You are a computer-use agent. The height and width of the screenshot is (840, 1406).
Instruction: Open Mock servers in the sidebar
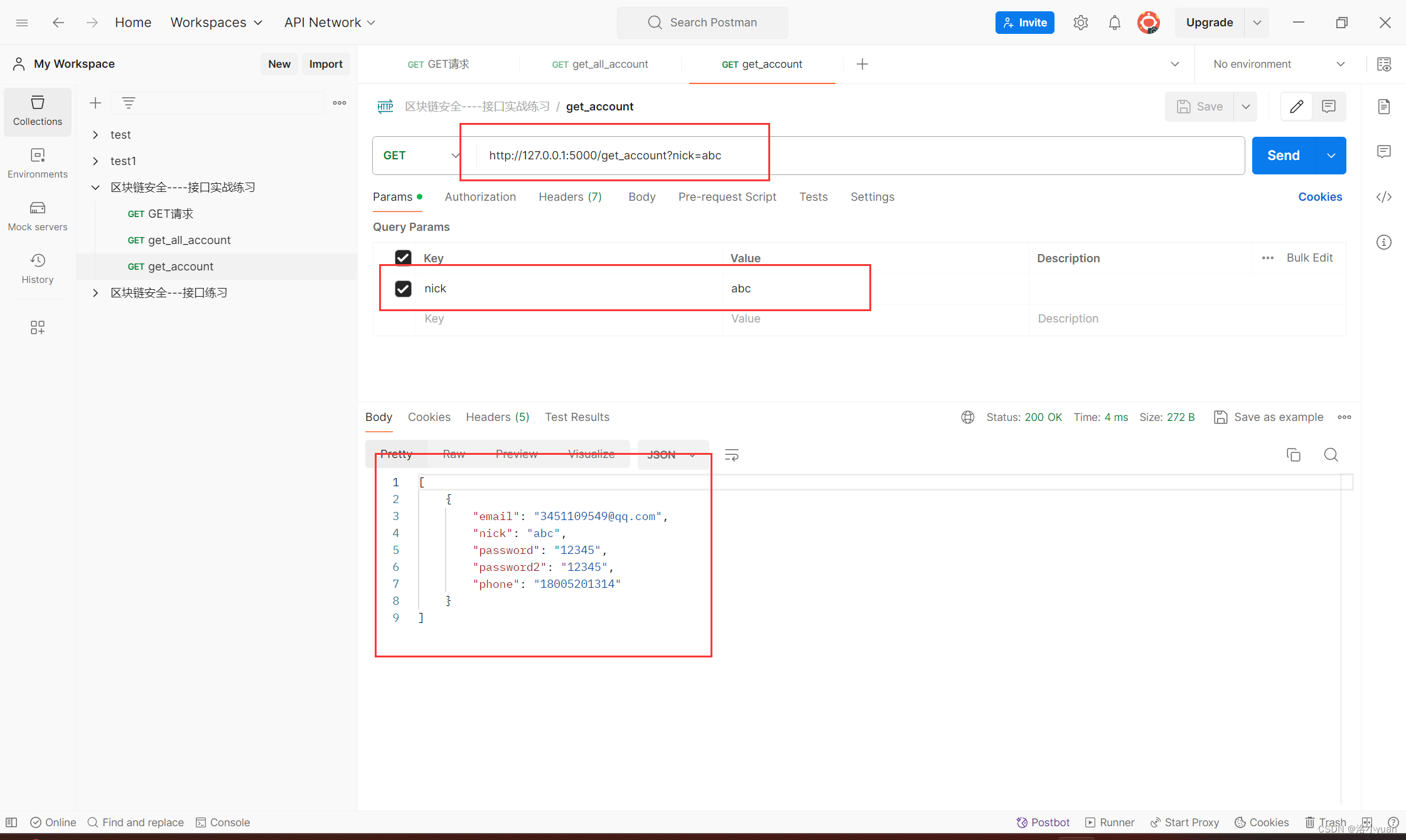pos(38,216)
